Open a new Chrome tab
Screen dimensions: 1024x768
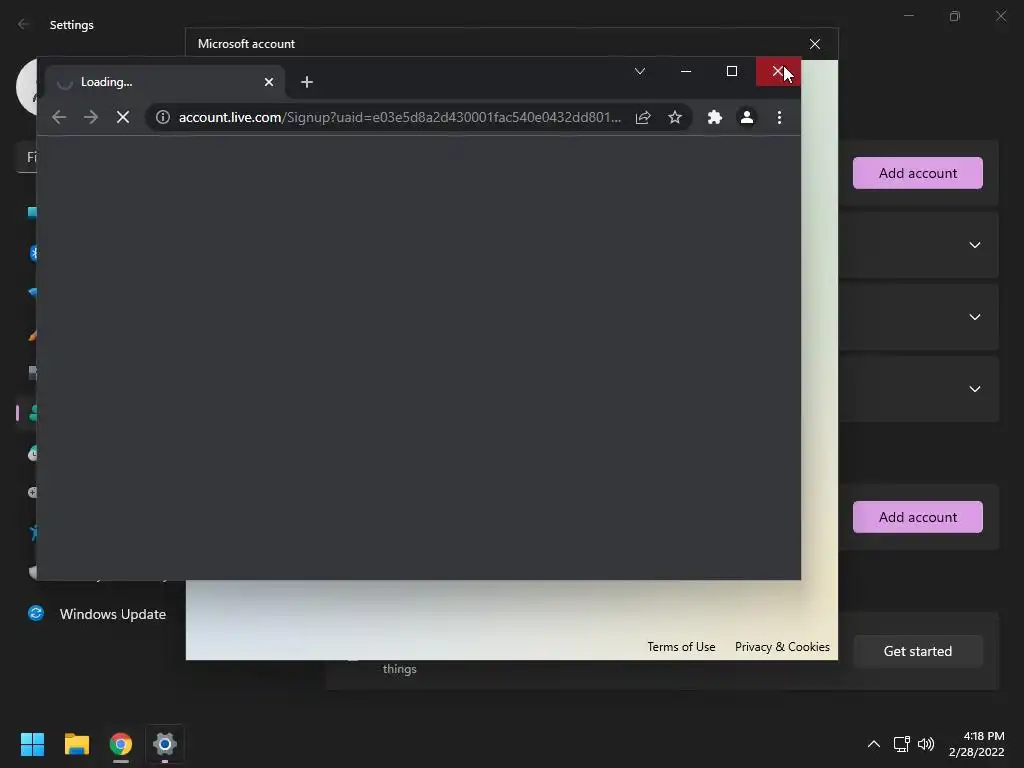306,82
